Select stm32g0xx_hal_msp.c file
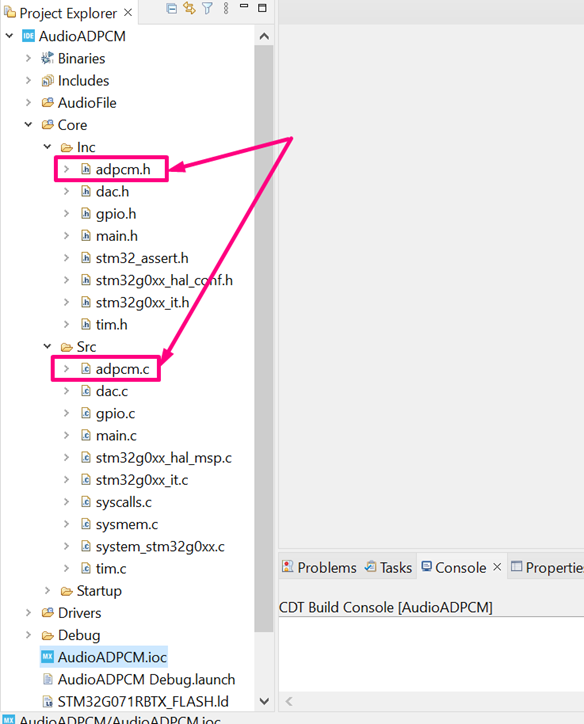This screenshot has height=724, width=584. click(164, 458)
